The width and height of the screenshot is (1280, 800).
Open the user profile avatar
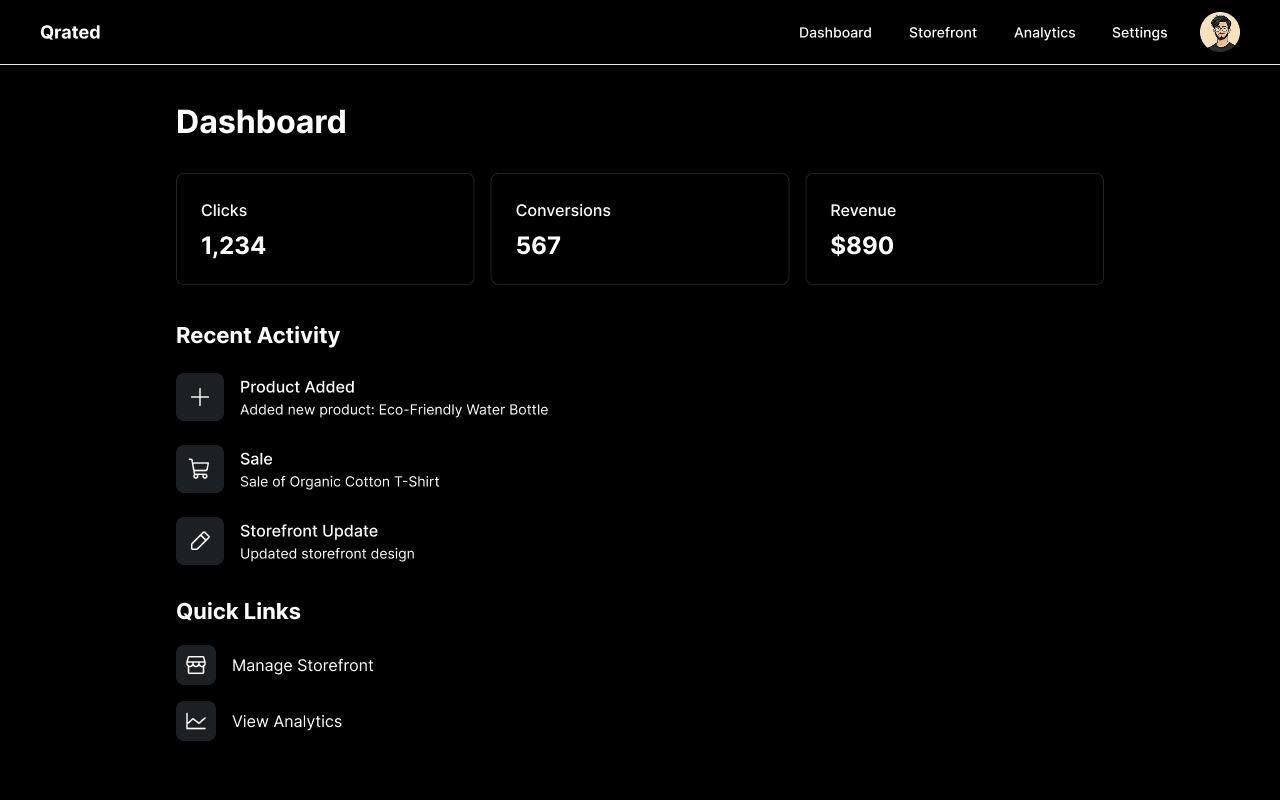(x=1220, y=32)
